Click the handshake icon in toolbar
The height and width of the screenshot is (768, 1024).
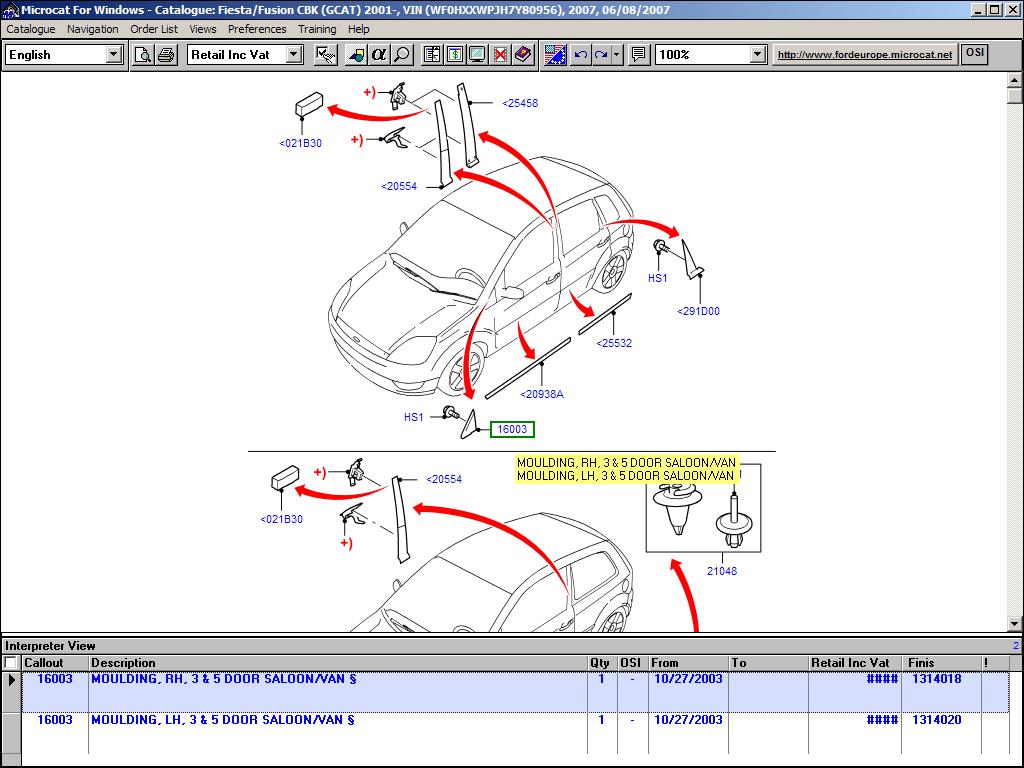pos(325,55)
